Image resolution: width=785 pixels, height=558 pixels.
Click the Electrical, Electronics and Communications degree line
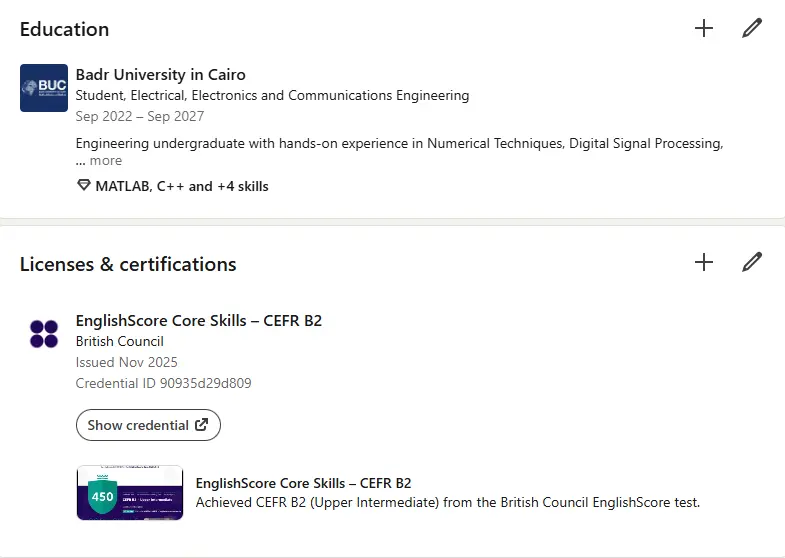272,96
